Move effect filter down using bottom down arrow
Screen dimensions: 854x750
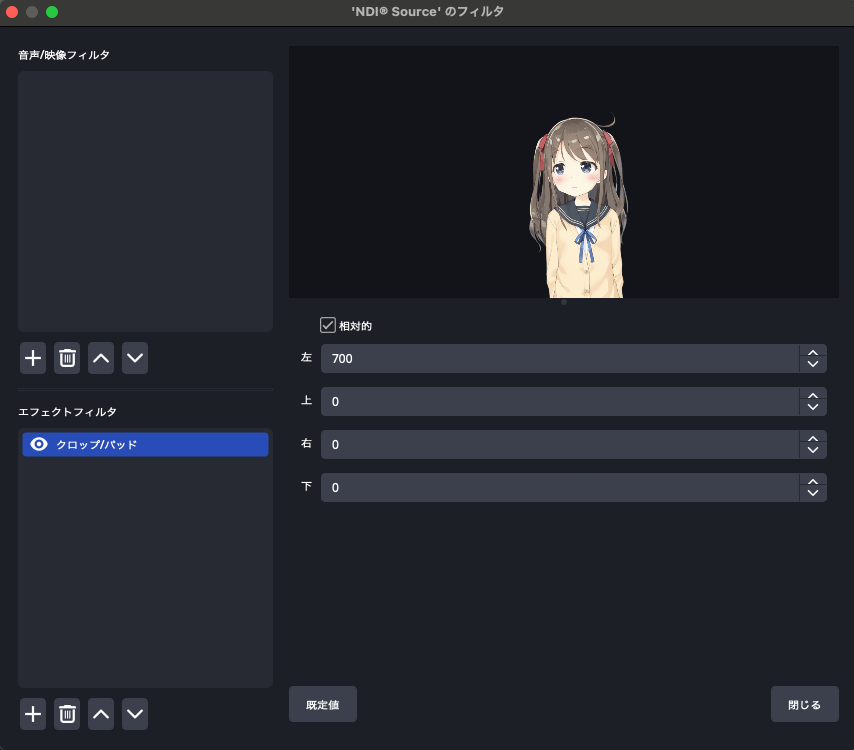click(135, 714)
